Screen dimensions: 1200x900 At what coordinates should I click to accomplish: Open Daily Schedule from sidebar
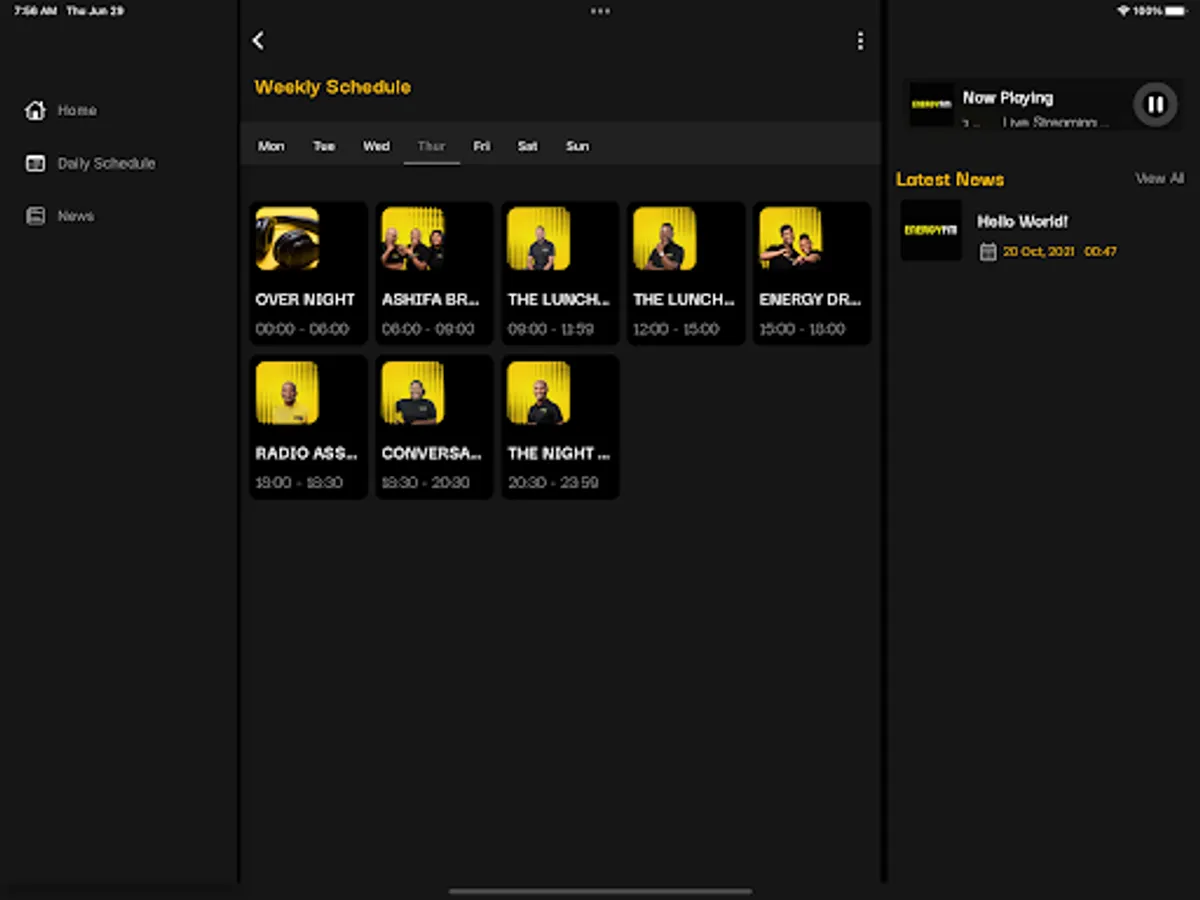pos(106,163)
